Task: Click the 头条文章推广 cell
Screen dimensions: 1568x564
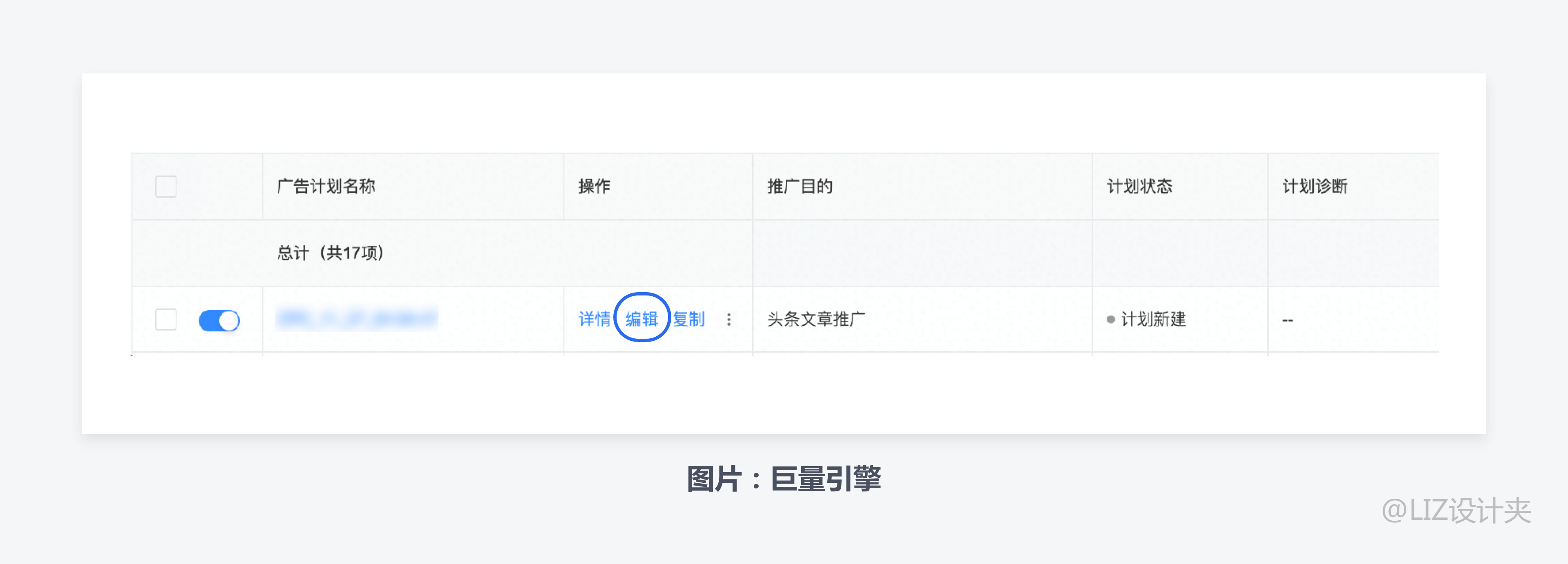Action: 816,319
